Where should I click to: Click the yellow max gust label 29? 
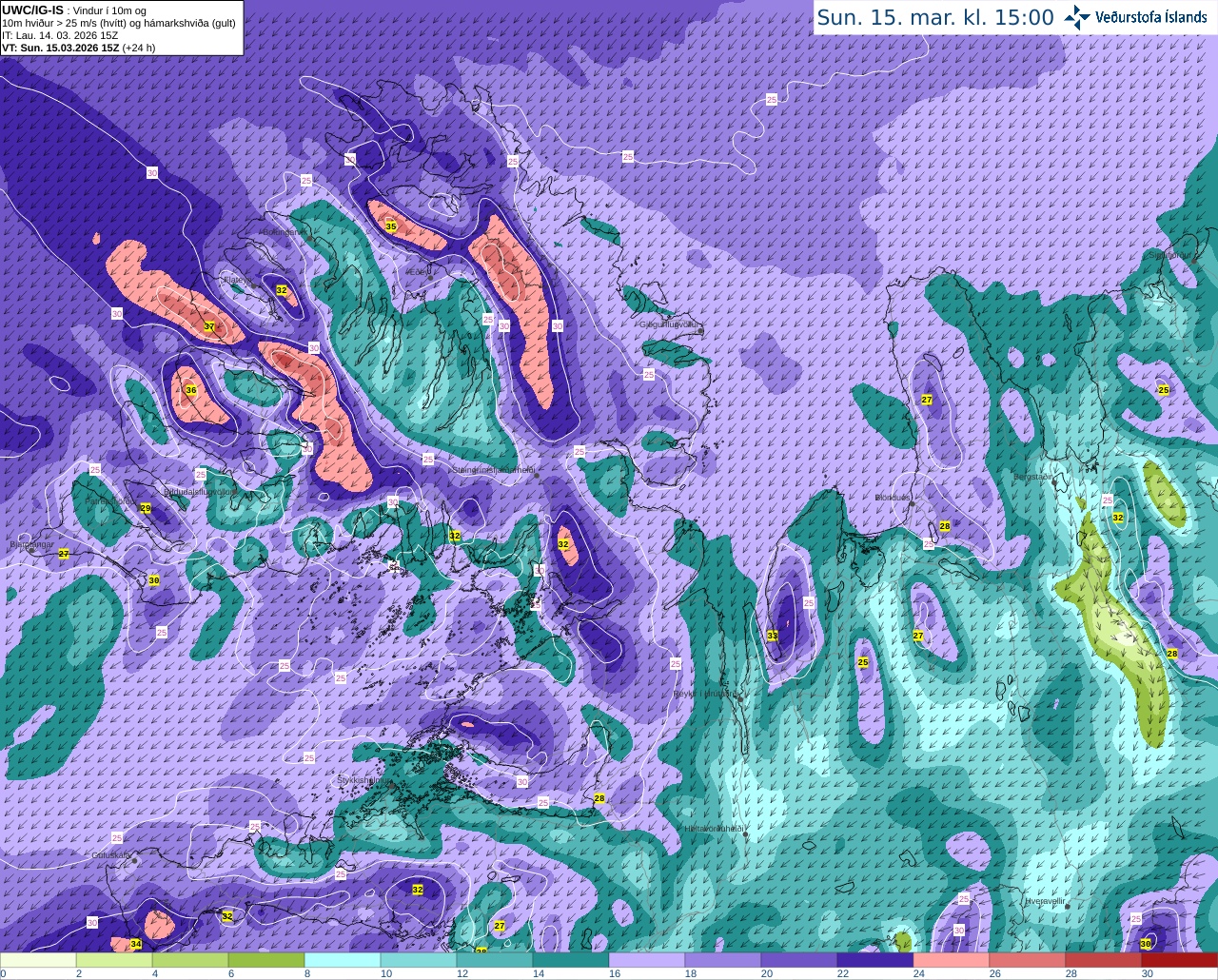click(146, 509)
